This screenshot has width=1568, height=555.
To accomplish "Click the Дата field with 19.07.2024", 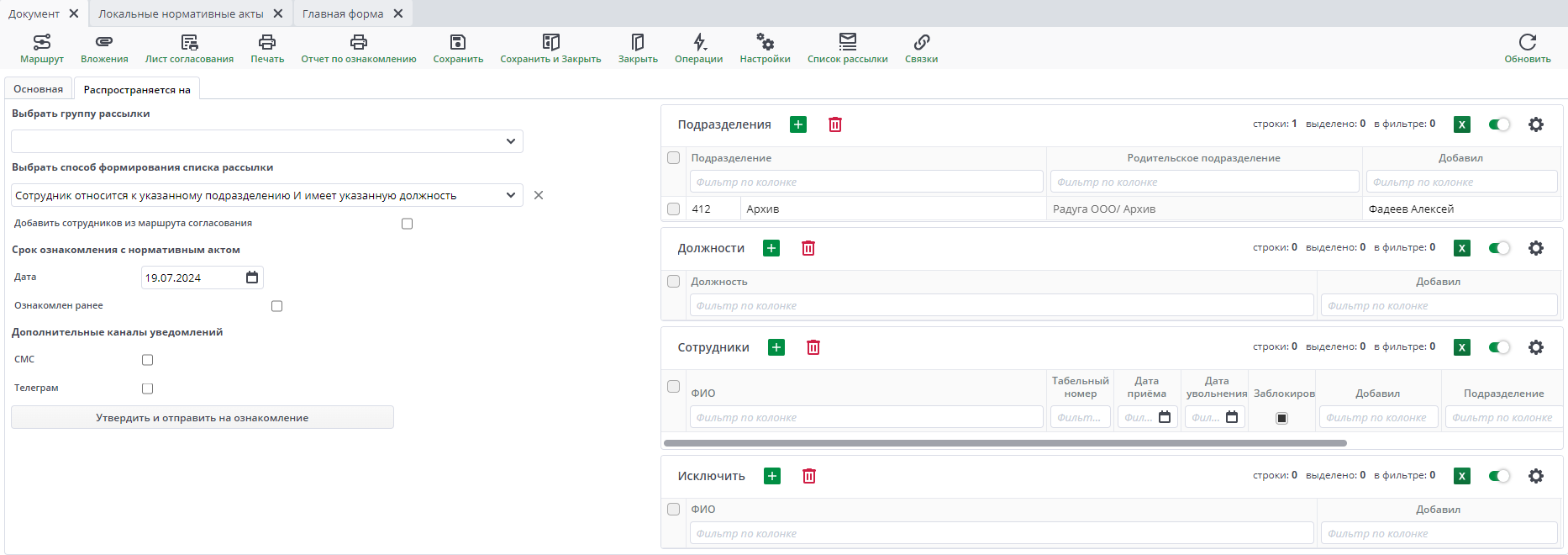I will pyautogui.click(x=202, y=277).
